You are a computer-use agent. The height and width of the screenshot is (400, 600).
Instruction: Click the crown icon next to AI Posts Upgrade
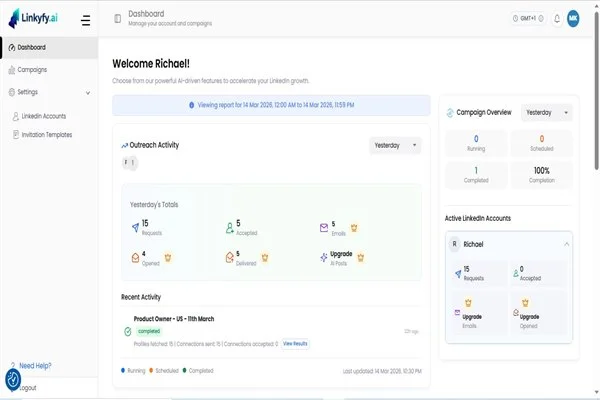tap(360, 258)
